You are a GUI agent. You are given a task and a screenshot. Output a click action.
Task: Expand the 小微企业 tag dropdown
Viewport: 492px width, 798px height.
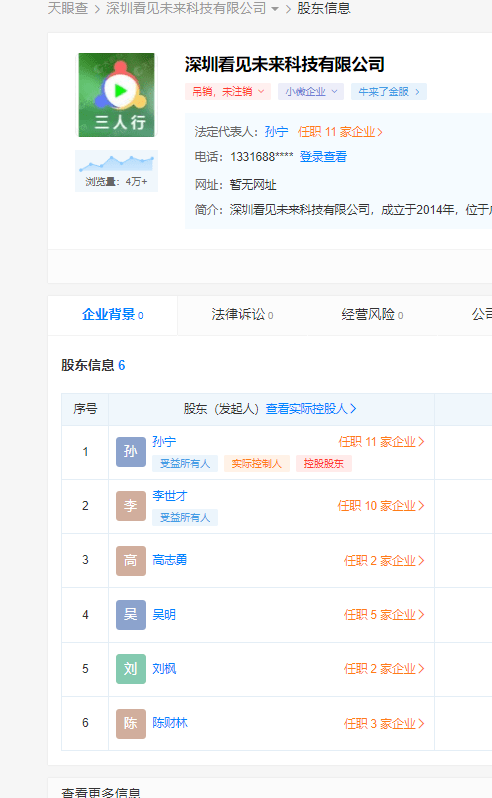pyautogui.click(x=311, y=92)
